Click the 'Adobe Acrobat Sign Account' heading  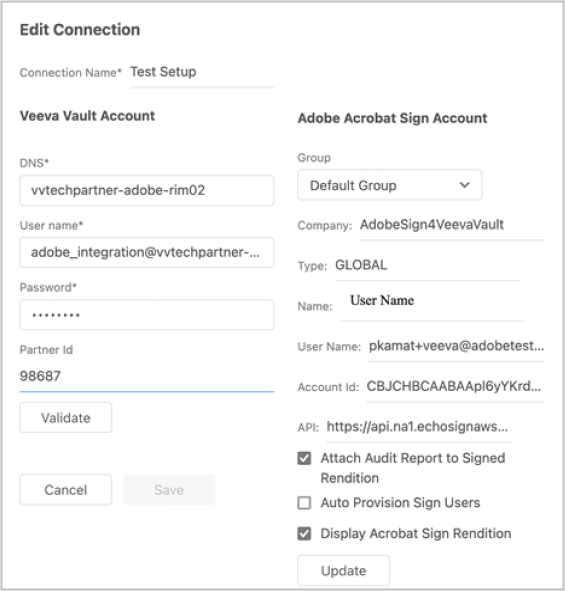pos(392,118)
